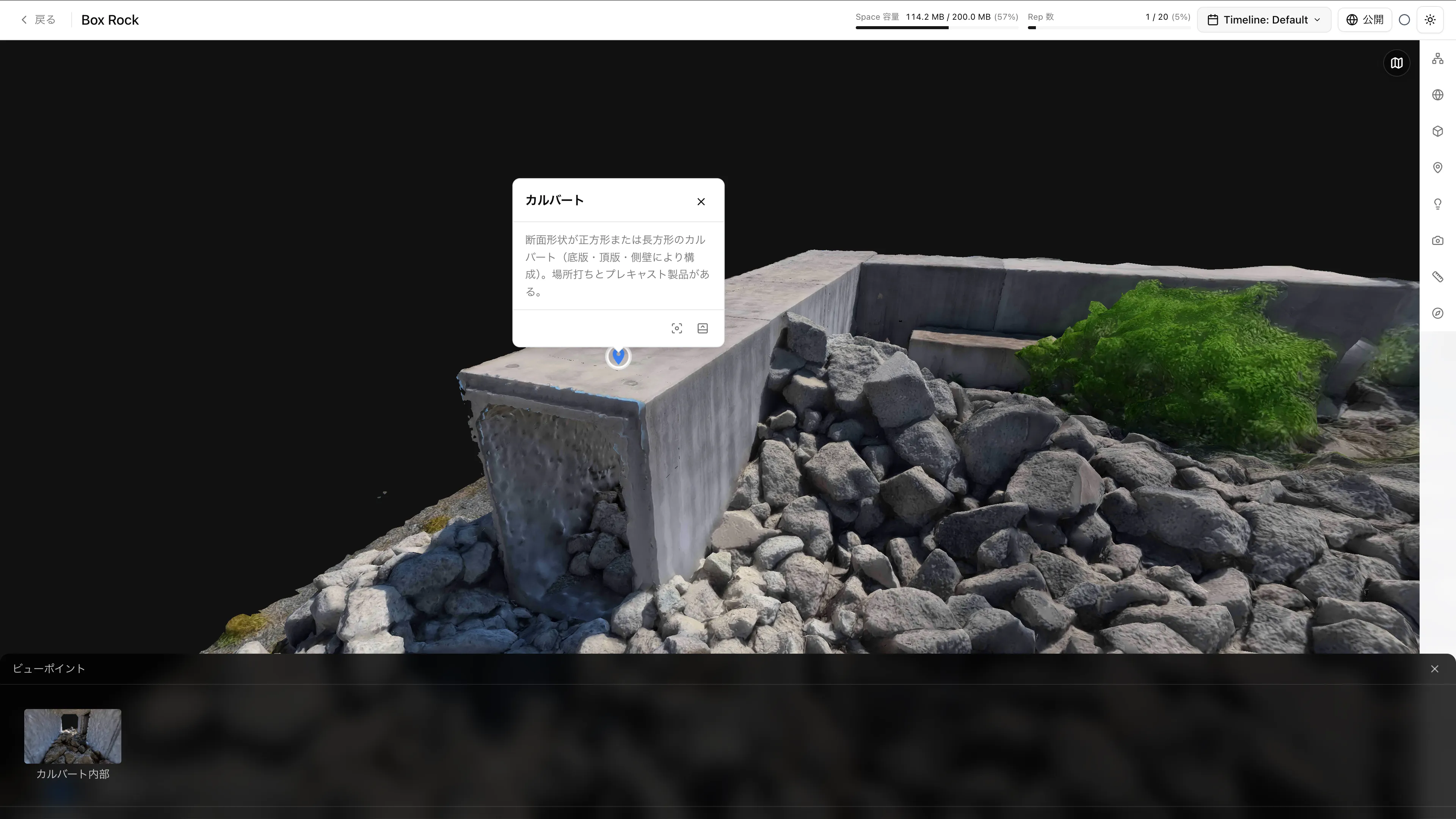Image resolution: width=1456 pixels, height=819 pixels.
Task: Click the 1 / 20 Rep count
Action: point(1156,17)
